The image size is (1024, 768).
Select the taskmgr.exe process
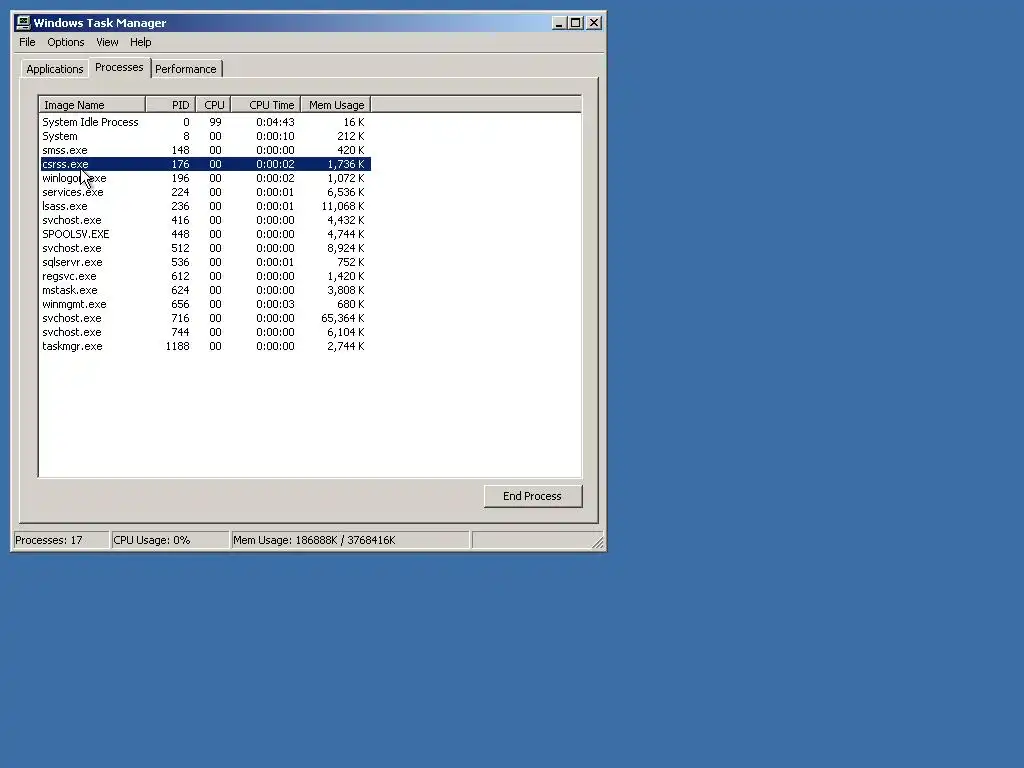pos(205,347)
